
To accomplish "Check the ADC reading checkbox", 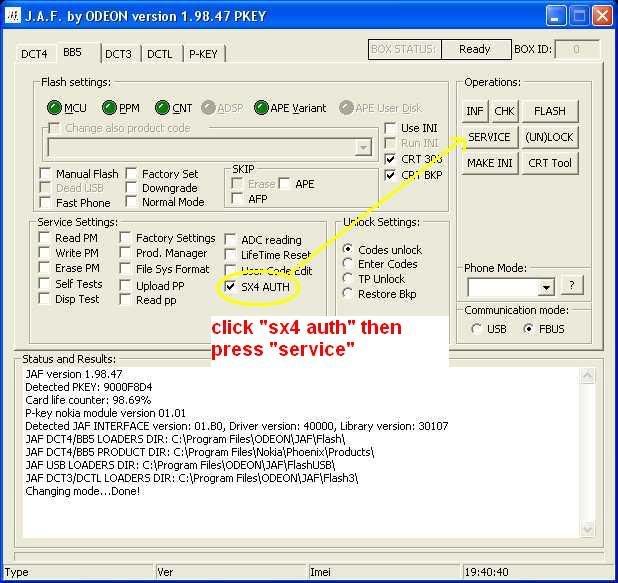I will [230, 239].
